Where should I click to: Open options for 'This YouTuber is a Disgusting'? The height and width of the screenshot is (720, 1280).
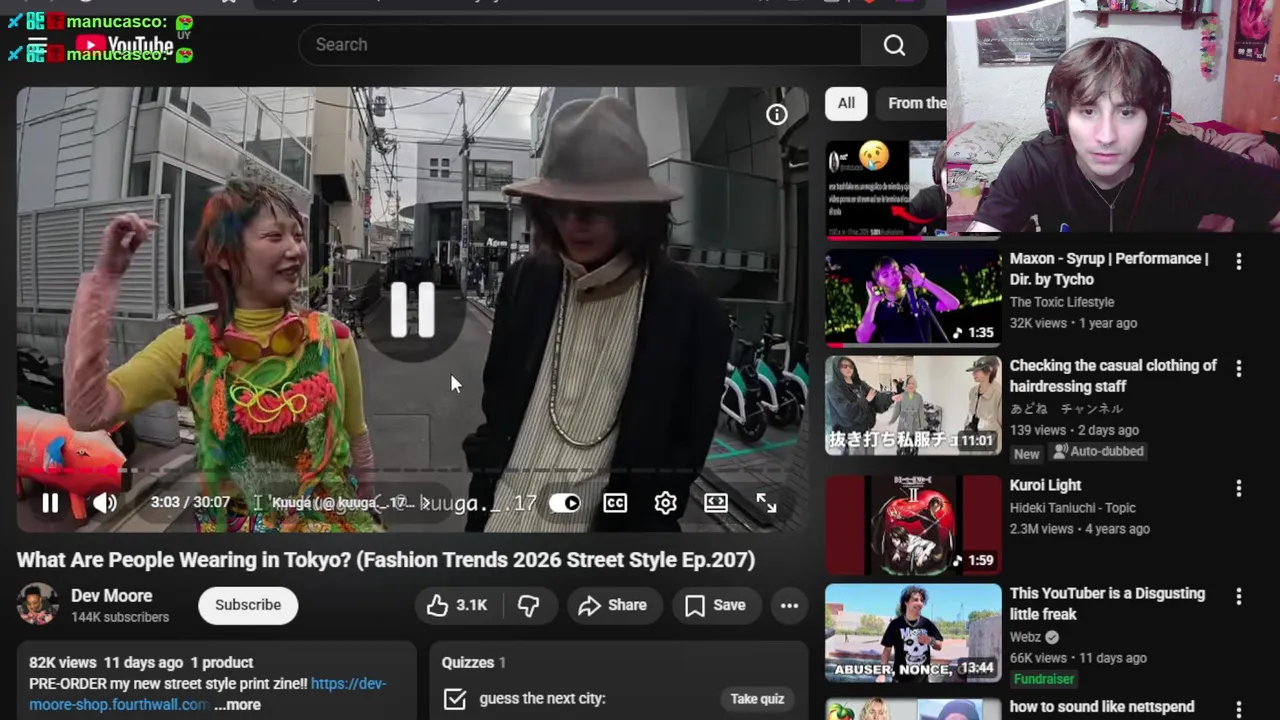click(x=1239, y=596)
